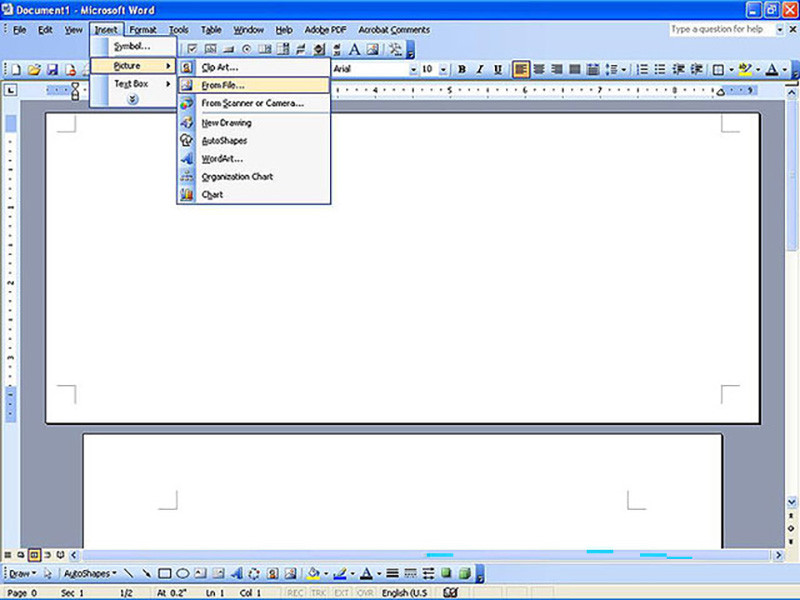Open Symbol from the Insert menu
800x600 pixels.
pyautogui.click(x=133, y=46)
